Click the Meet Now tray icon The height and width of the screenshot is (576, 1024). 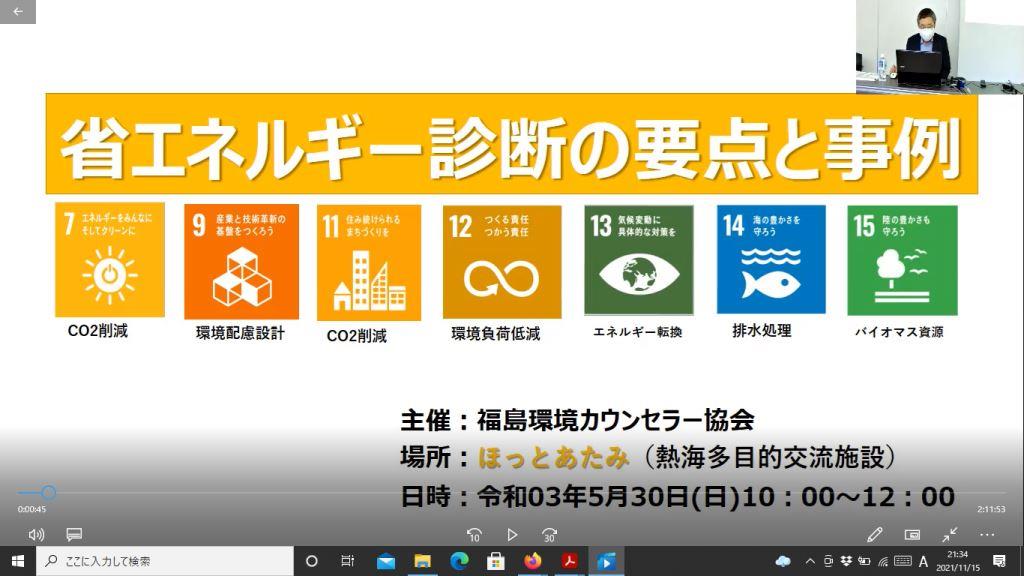(828, 561)
